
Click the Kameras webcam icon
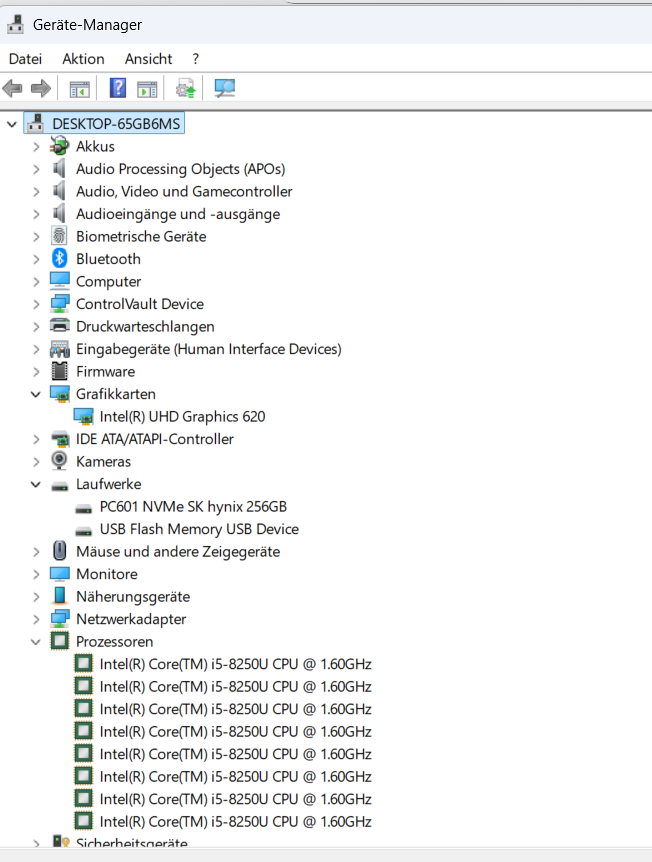[x=59, y=461]
